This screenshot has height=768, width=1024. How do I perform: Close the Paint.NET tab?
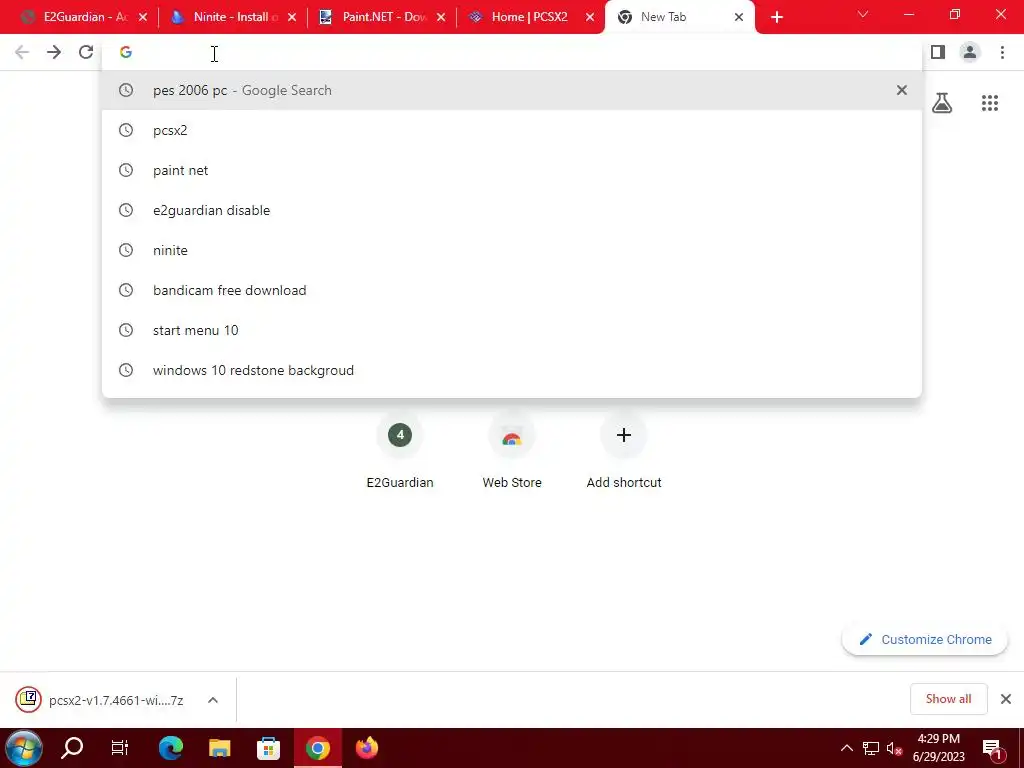click(x=441, y=18)
